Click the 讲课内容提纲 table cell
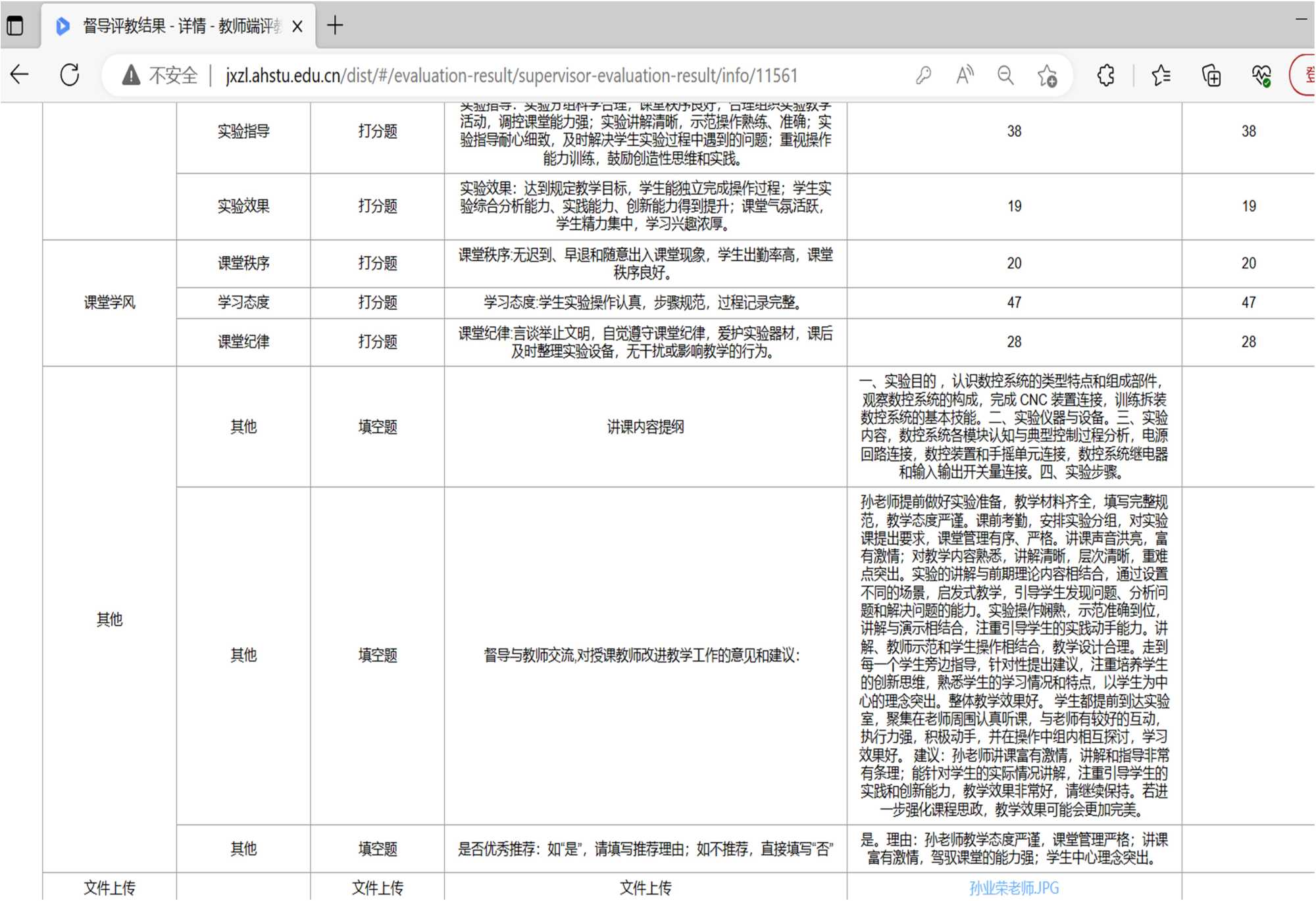This screenshot has height=901, width=1316. (645, 427)
